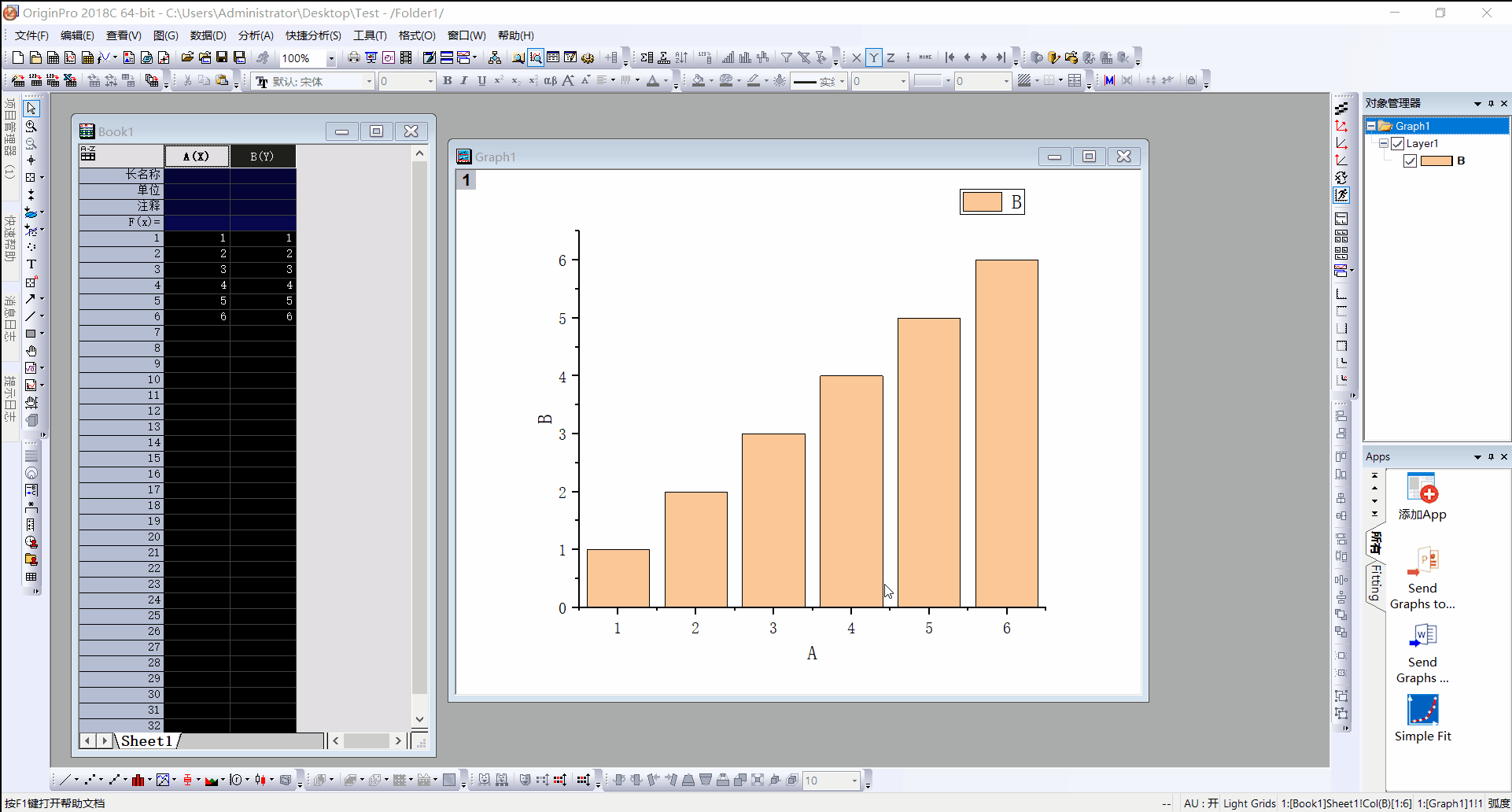Click the X axis title A
Screen dimensions: 1512x812
coord(812,653)
